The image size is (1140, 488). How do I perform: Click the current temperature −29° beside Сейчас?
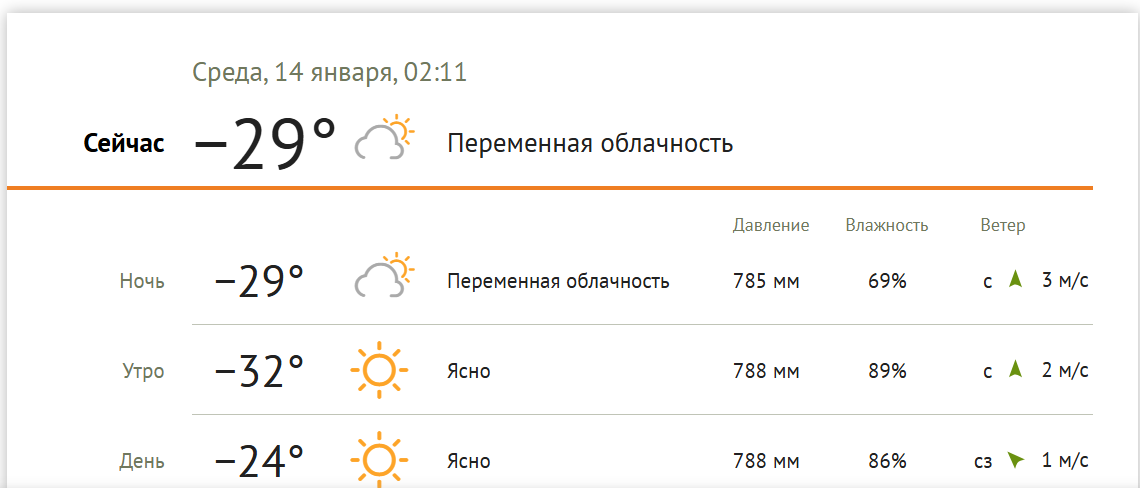[265, 145]
